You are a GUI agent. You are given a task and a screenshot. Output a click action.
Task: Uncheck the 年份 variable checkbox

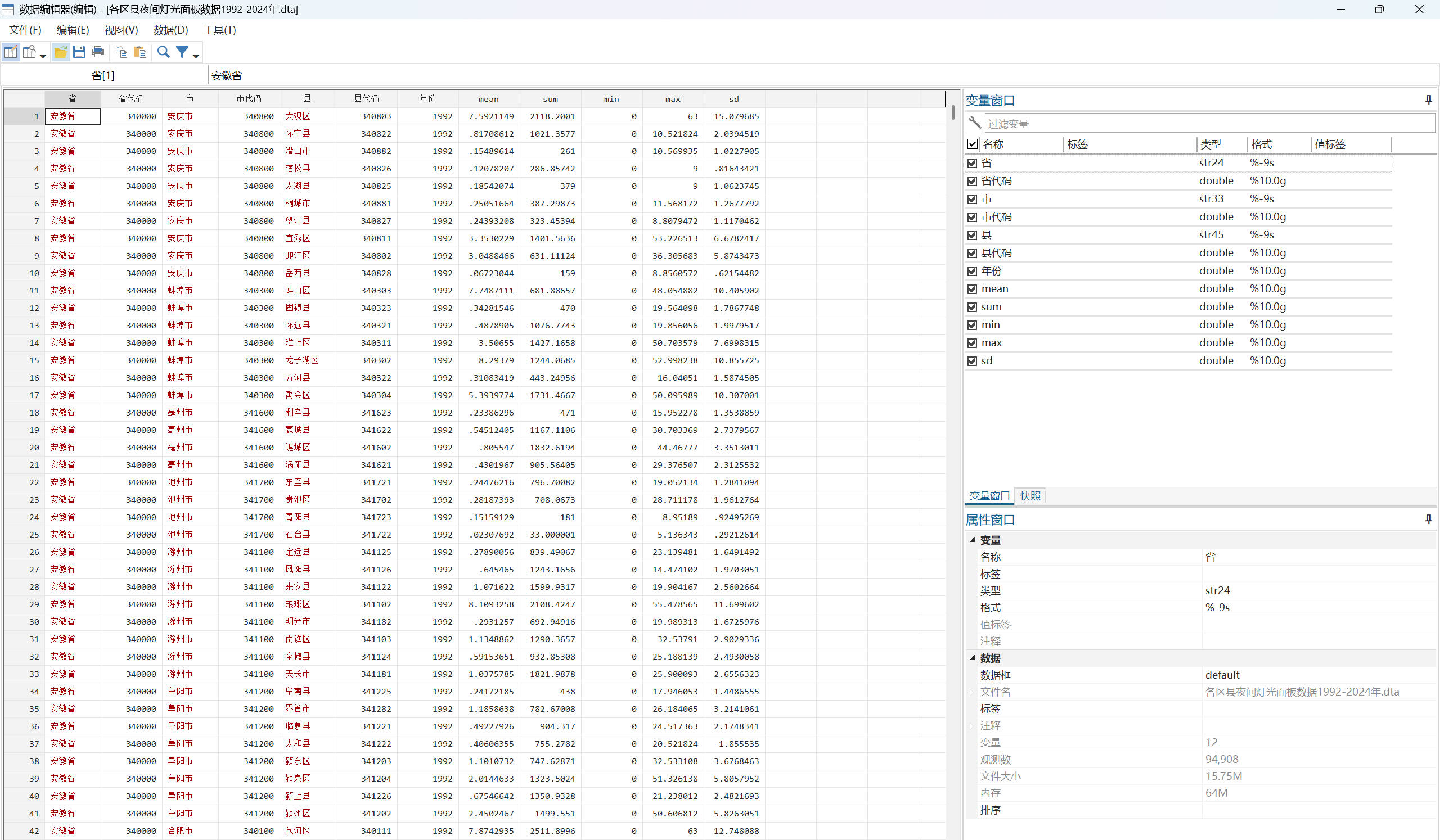tap(972, 271)
